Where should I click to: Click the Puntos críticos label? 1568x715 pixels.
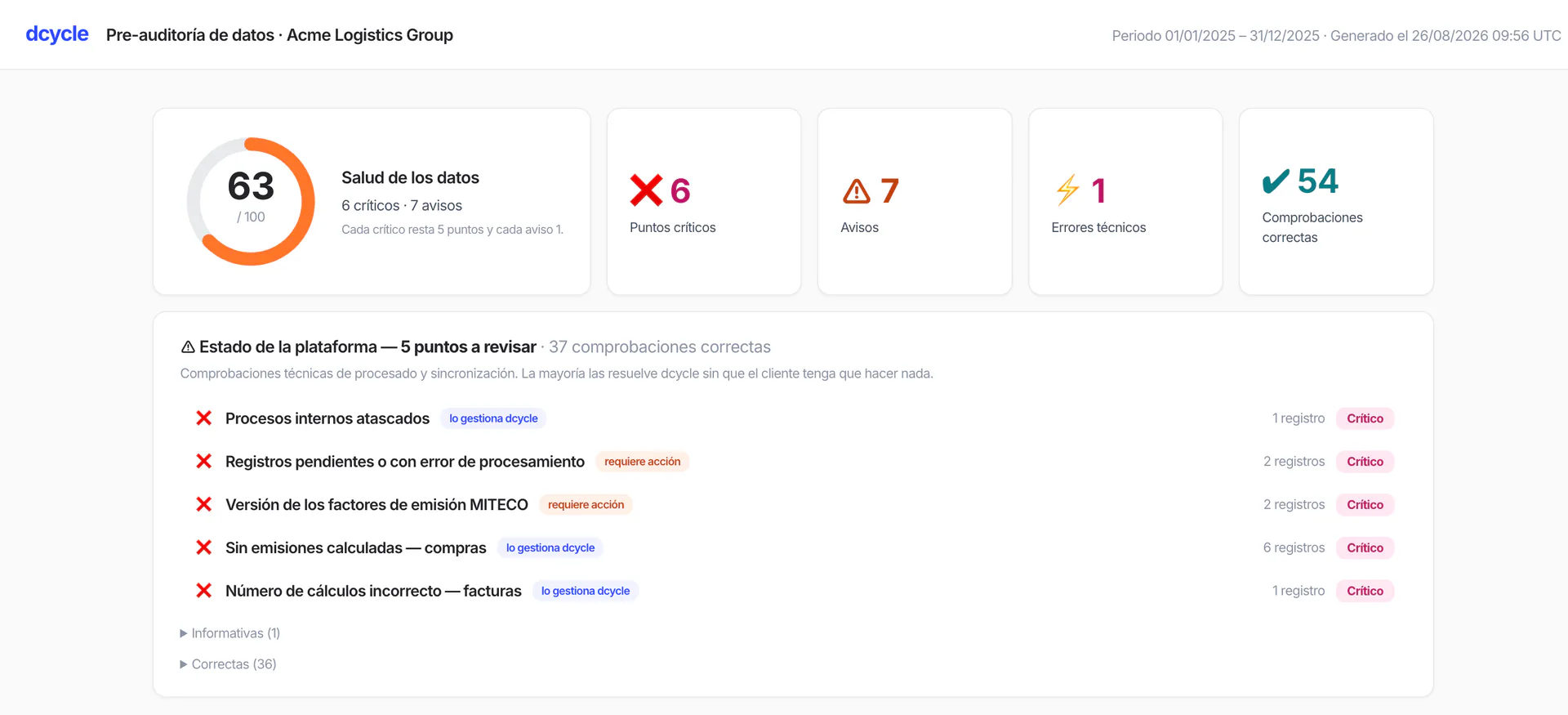click(x=672, y=228)
